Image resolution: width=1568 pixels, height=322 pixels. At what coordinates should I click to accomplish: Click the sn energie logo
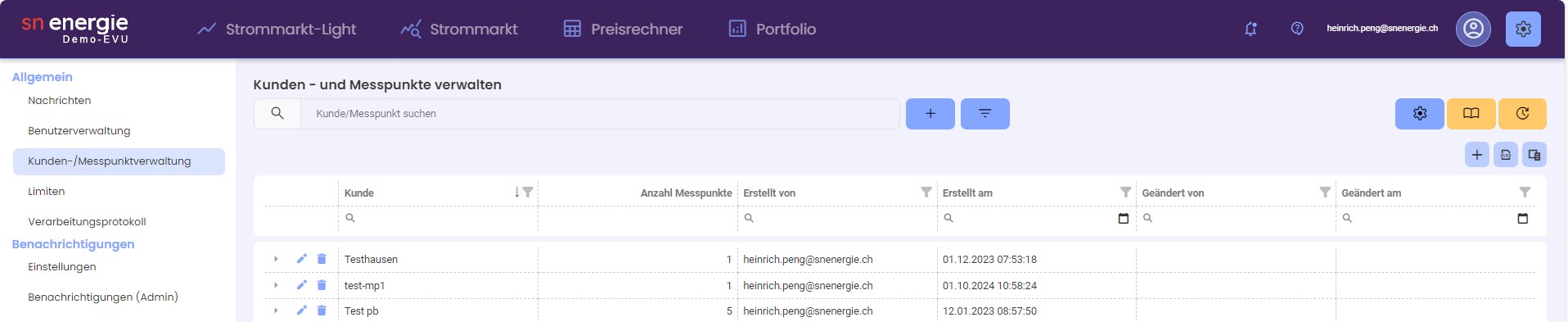click(75, 29)
